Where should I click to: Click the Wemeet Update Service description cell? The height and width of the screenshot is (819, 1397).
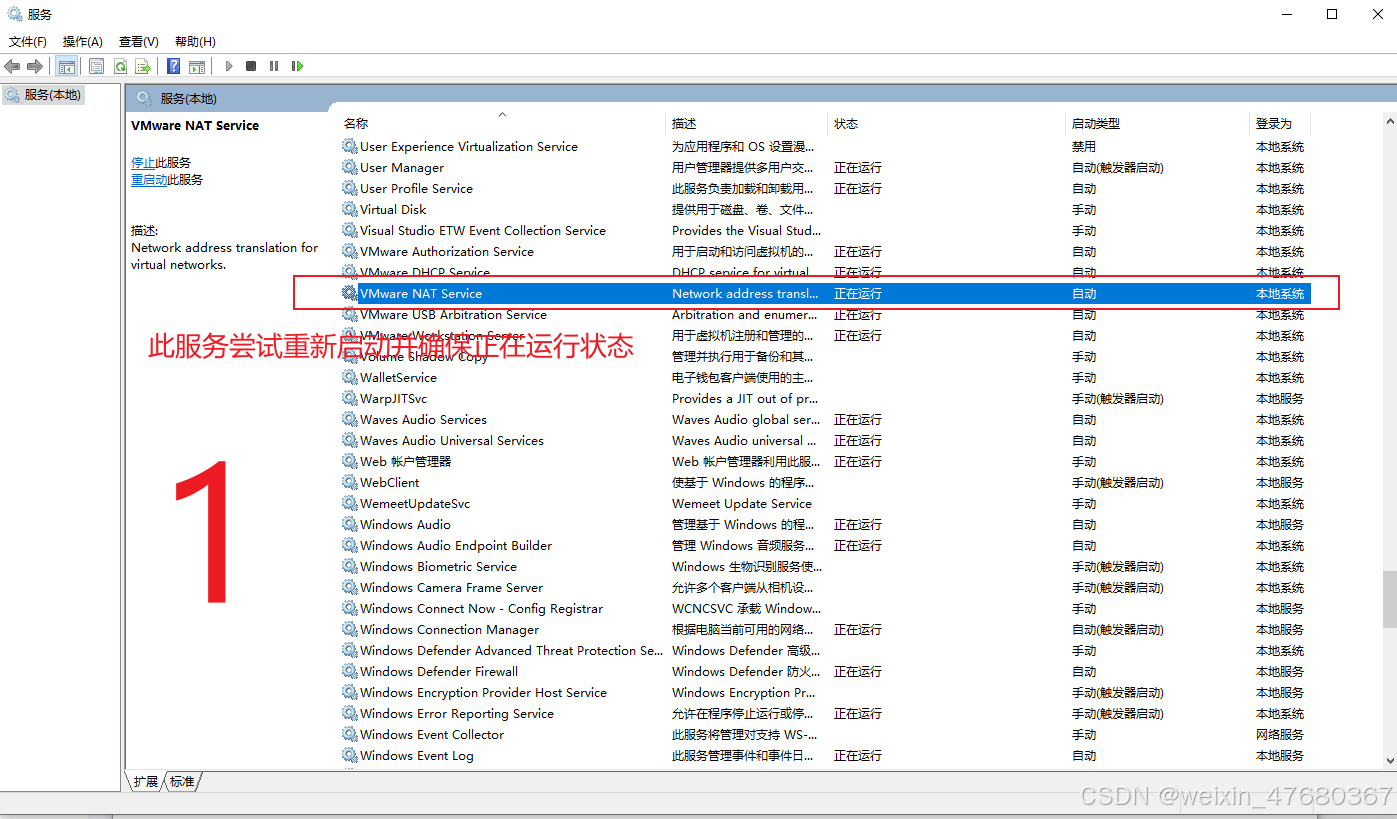pos(742,503)
